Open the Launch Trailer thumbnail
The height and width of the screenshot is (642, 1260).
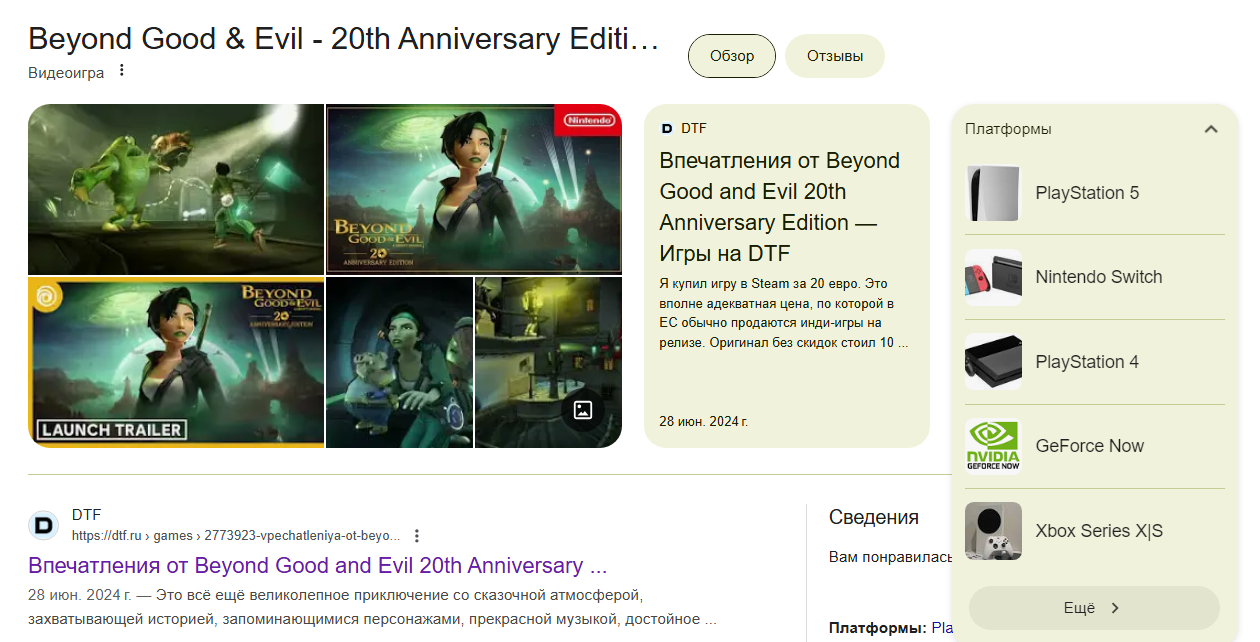click(x=176, y=362)
